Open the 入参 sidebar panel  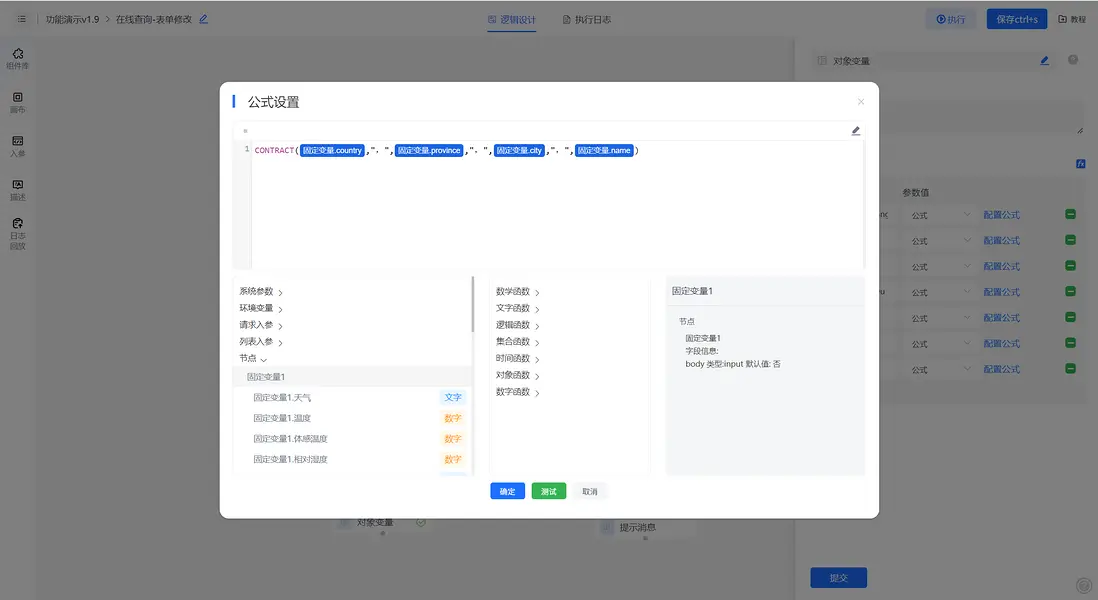coord(18,146)
